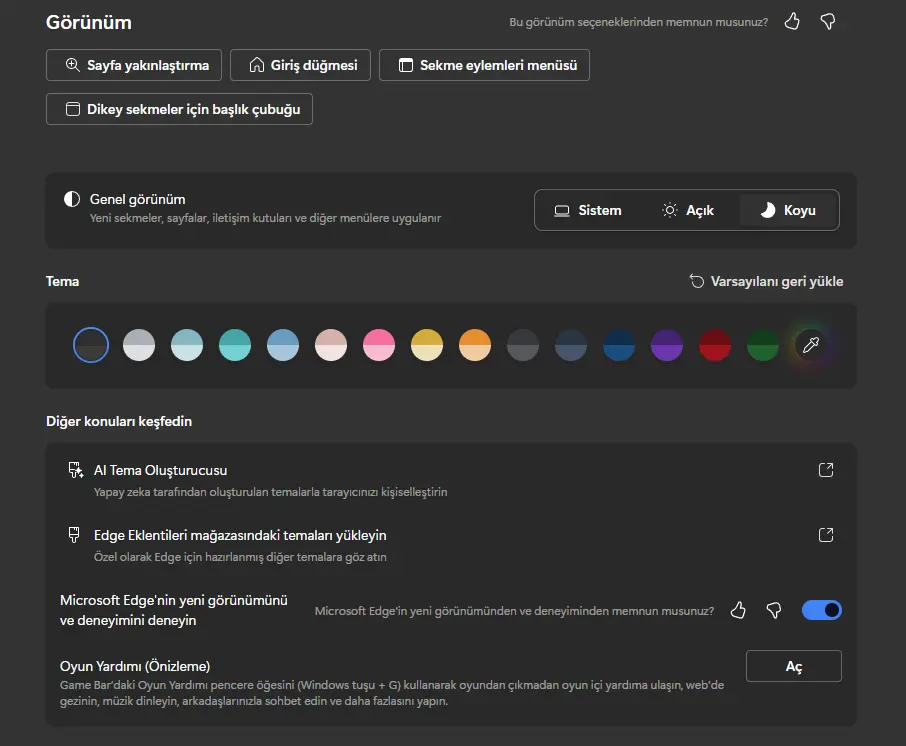The image size is (906, 746).
Task: Click thumbs down for new Edge look
Action: pyautogui.click(x=774, y=610)
